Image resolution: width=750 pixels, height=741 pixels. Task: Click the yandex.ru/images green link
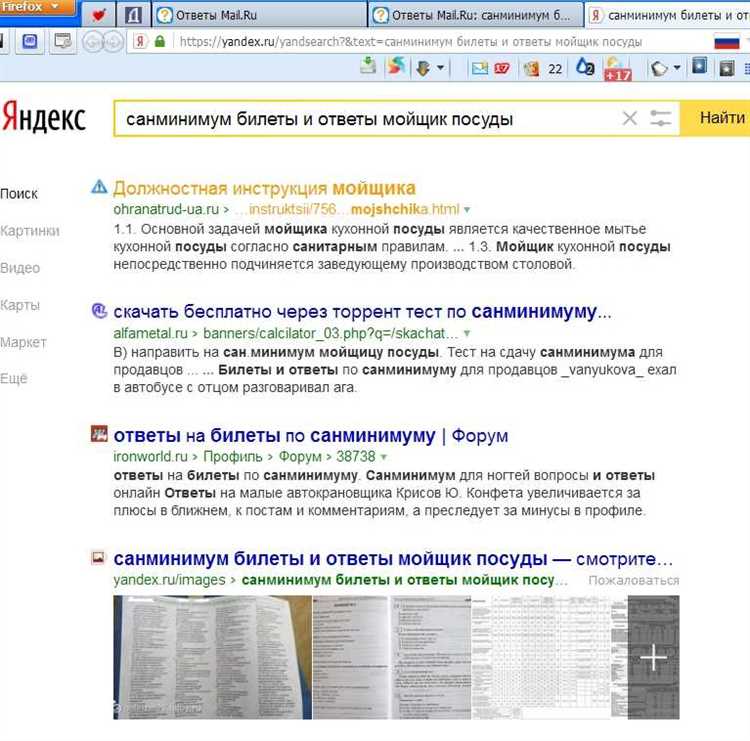coord(169,580)
